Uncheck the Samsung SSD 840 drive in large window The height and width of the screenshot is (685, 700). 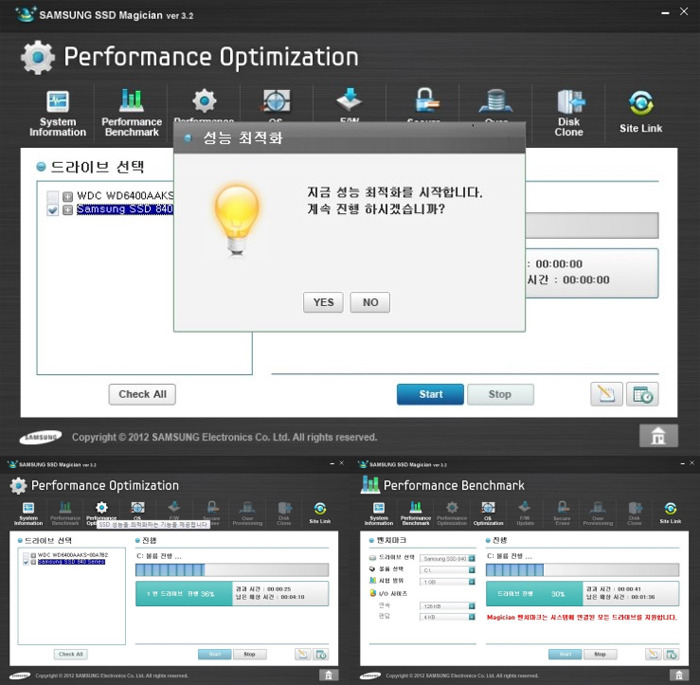click(53, 209)
